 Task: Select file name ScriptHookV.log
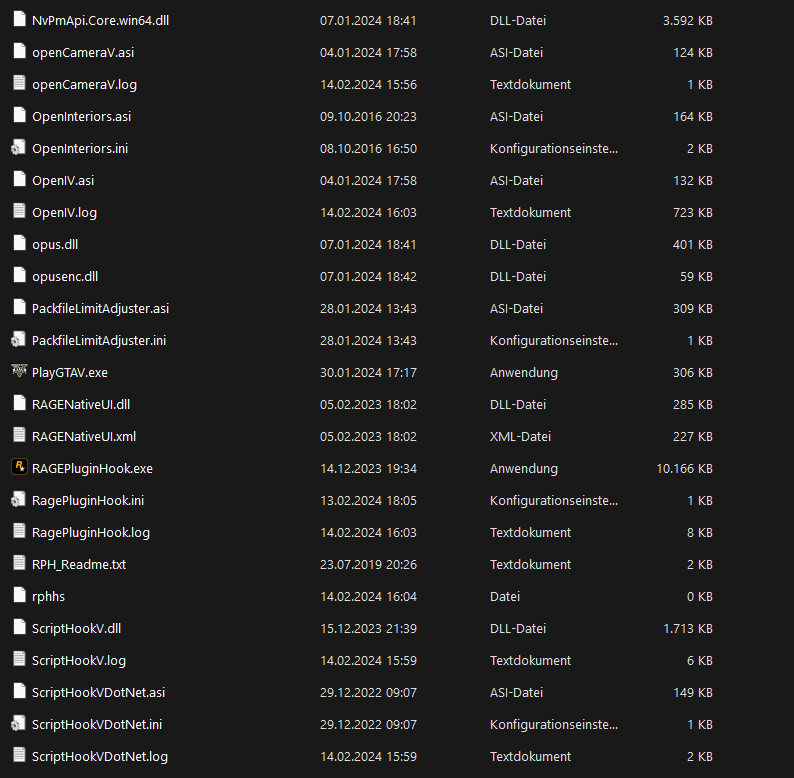pyautogui.click(x=79, y=660)
